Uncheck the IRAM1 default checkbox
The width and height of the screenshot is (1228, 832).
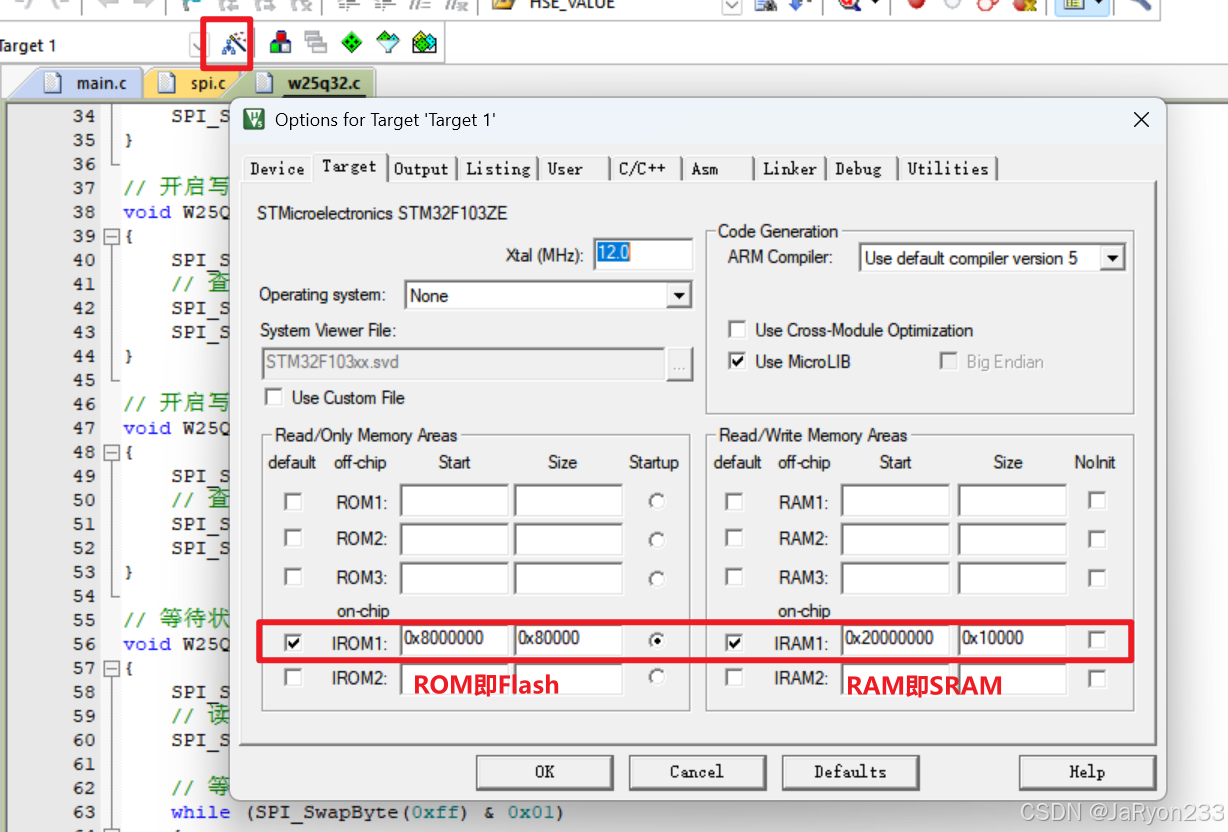click(x=734, y=643)
